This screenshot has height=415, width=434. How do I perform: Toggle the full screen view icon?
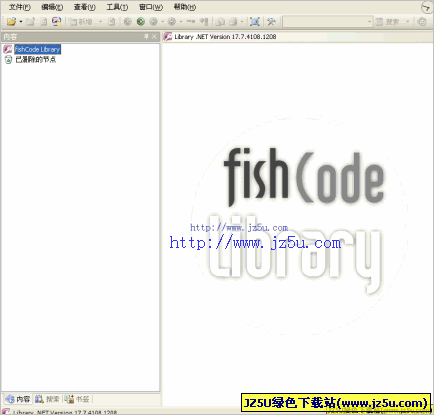coord(255,22)
